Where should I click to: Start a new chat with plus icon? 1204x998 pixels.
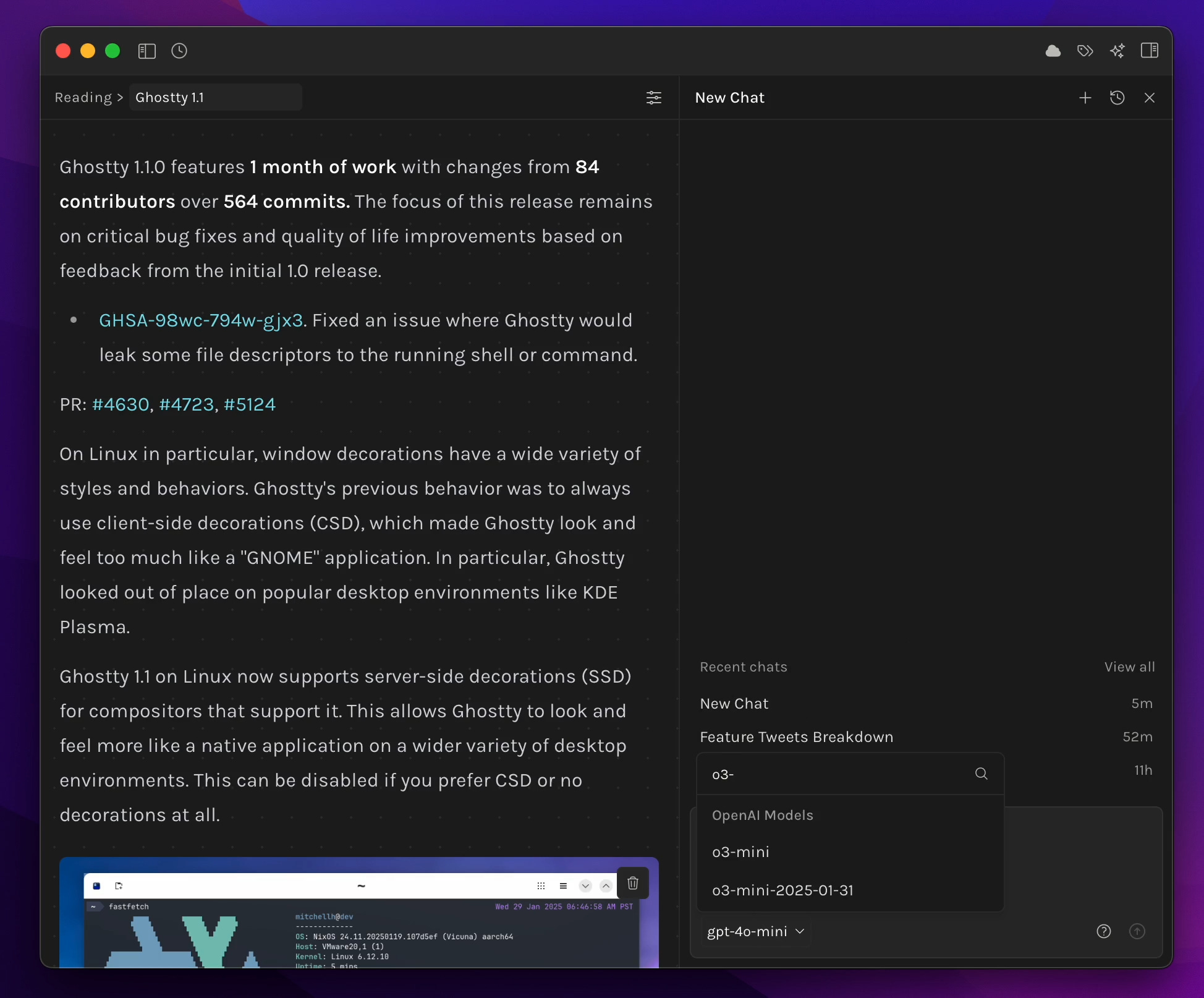1085,98
